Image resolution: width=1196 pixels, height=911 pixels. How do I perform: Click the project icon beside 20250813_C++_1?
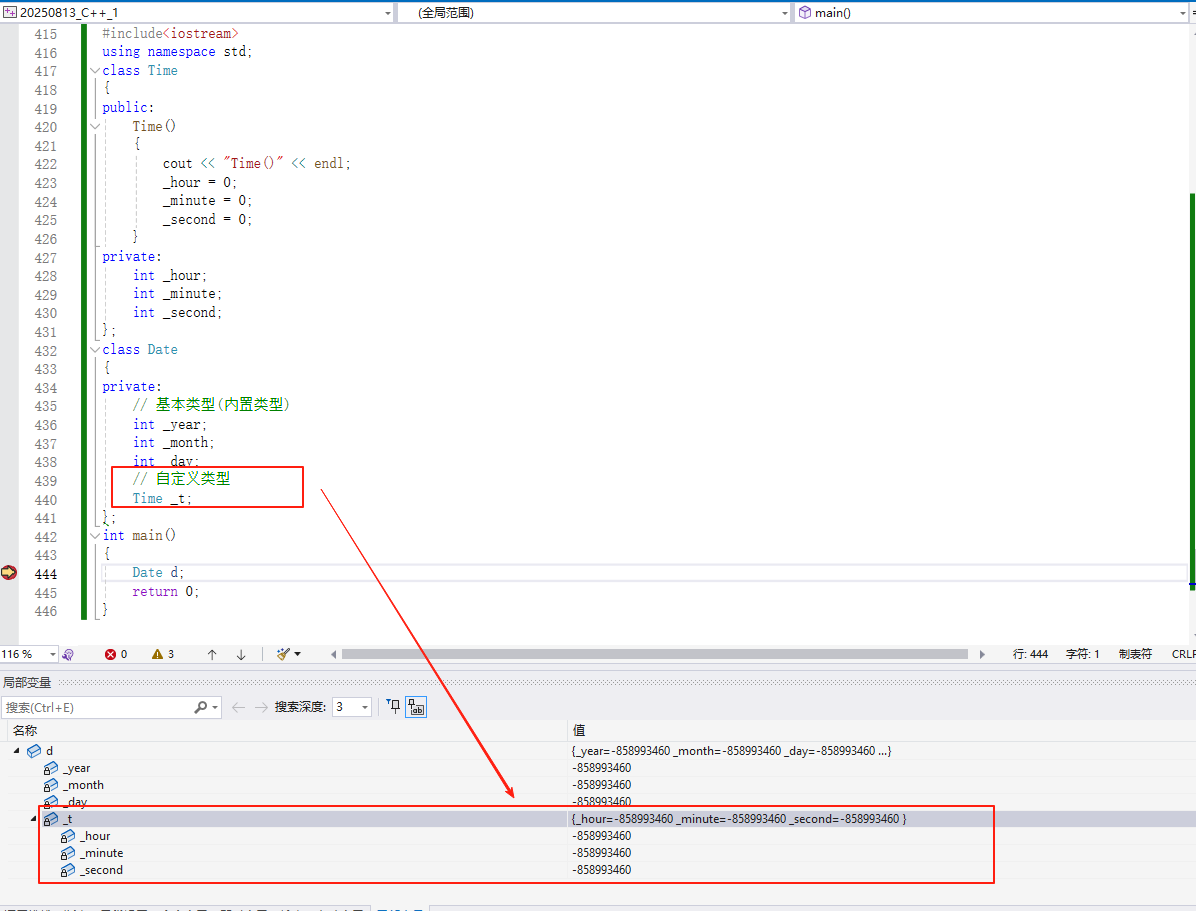click(10, 12)
